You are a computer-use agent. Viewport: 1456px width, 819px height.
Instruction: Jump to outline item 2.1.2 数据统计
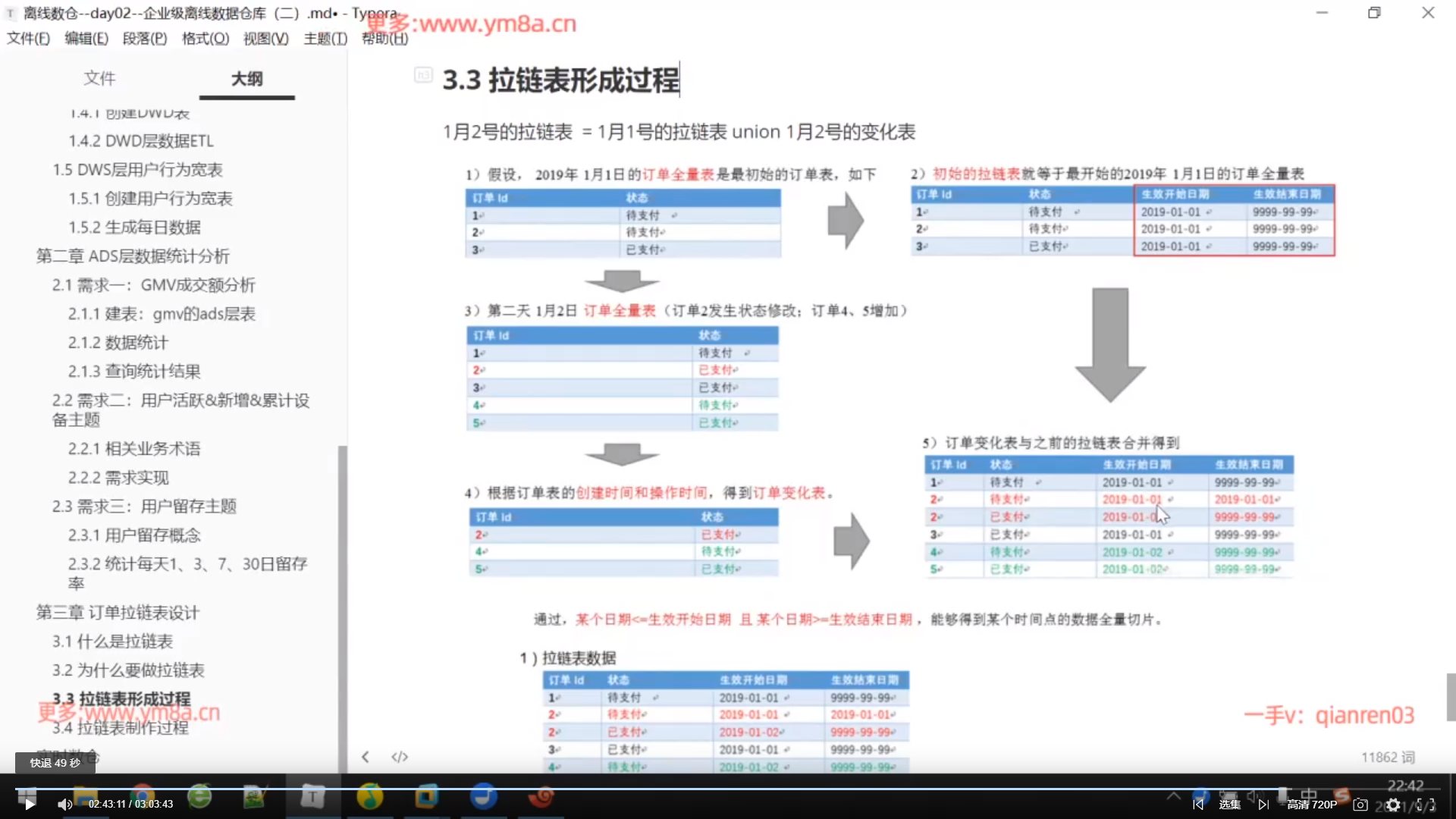[118, 343]
